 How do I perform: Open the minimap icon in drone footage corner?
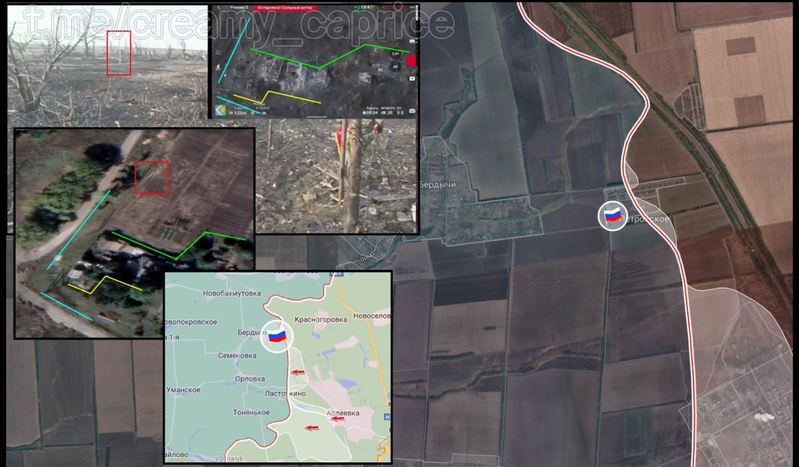(220, 110)
